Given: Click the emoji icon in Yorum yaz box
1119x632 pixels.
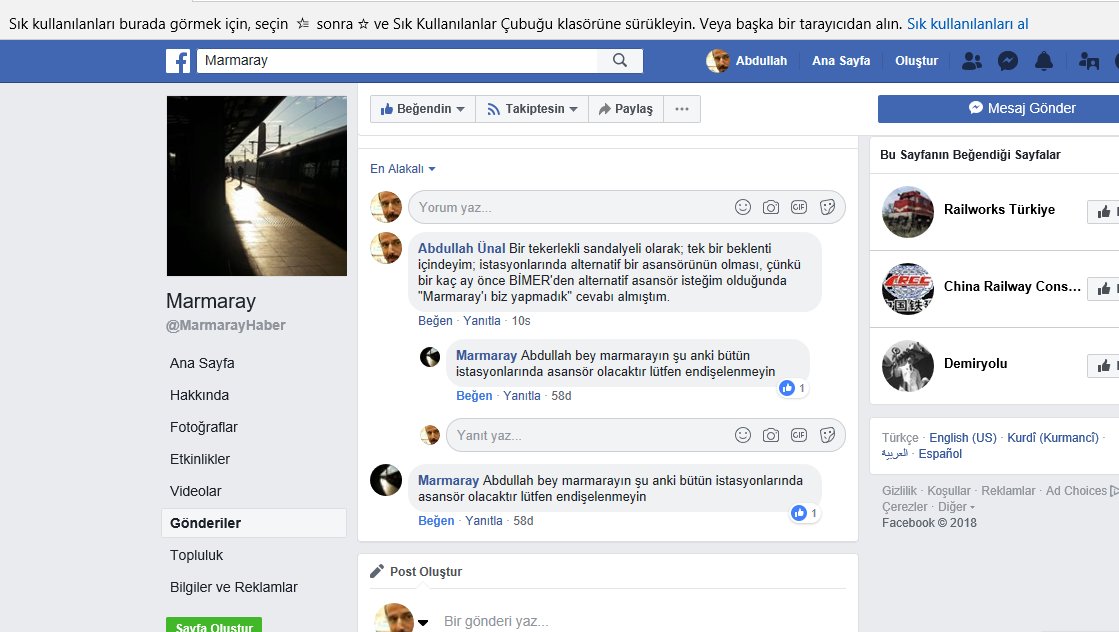Looking at the screenshot, I should click(x=743, y=207).
